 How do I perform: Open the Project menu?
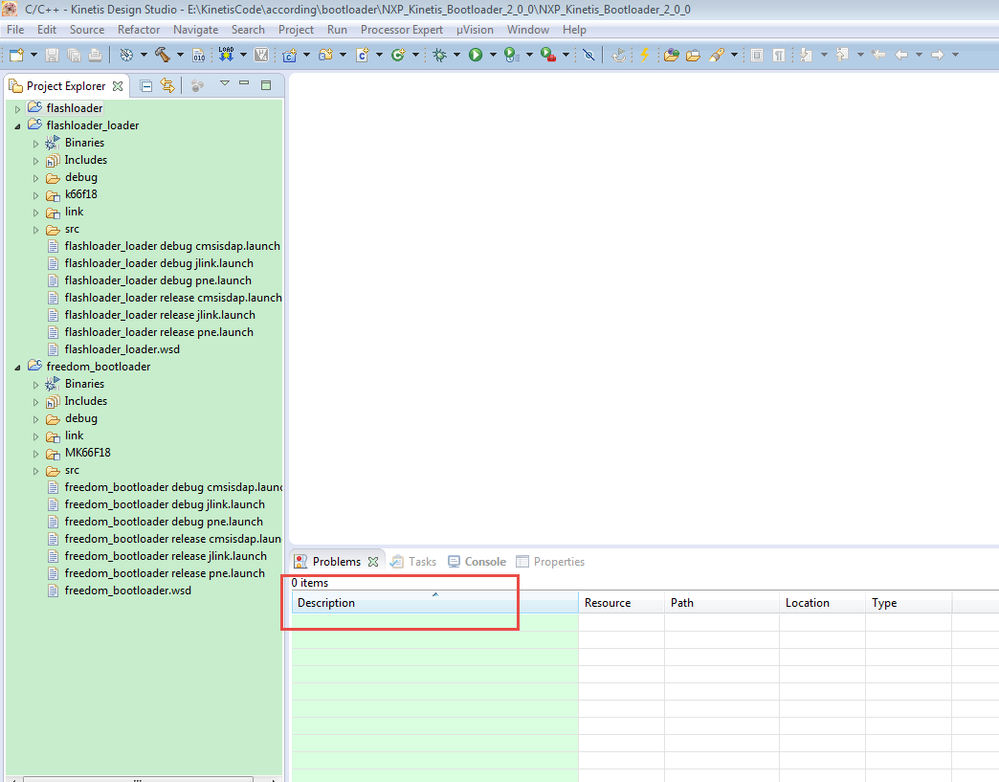[296, 30]
